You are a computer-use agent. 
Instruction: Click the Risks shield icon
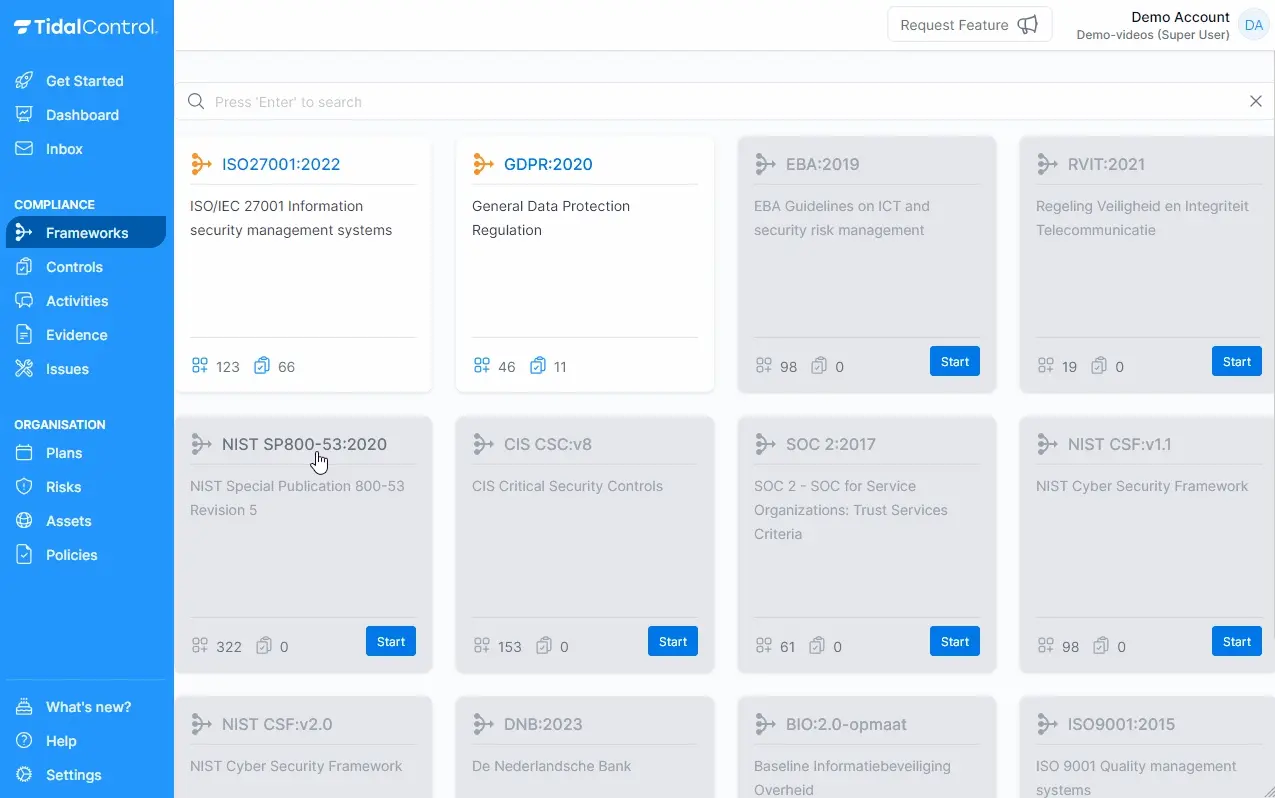point(25,487)
